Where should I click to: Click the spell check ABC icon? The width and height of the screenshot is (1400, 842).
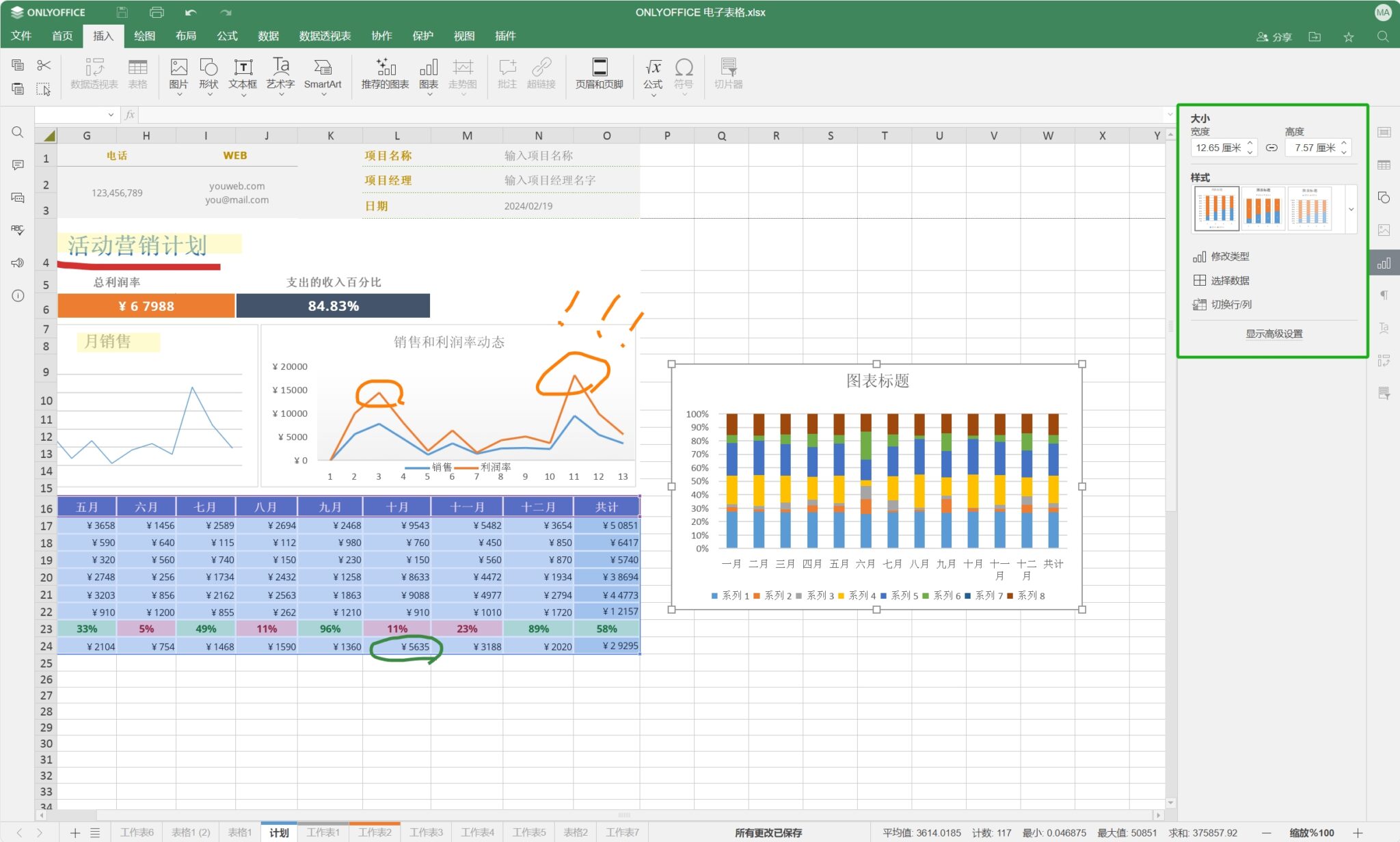18,230
